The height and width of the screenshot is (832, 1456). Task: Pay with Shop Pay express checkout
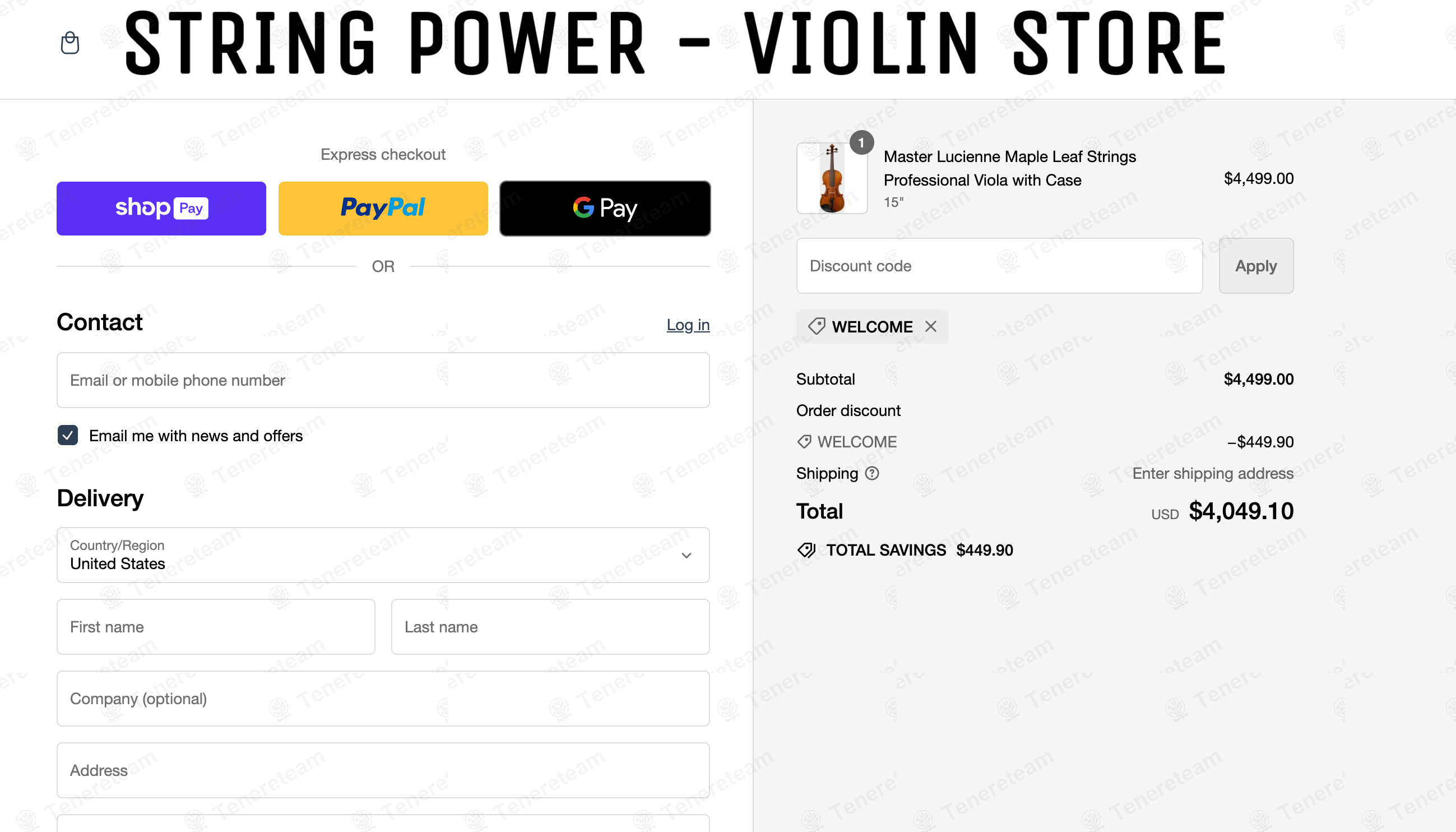pyautogui.click(x=161, y=209)
